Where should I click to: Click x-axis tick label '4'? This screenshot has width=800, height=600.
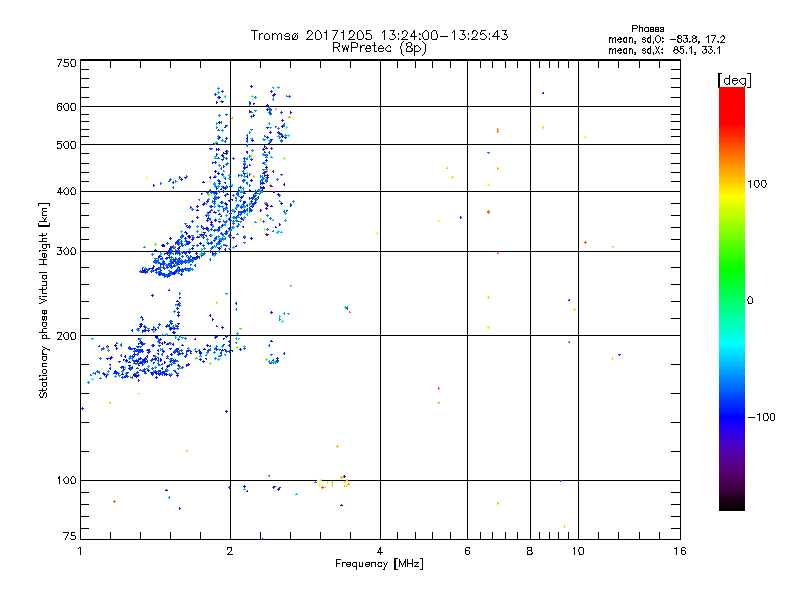[380, 551]
